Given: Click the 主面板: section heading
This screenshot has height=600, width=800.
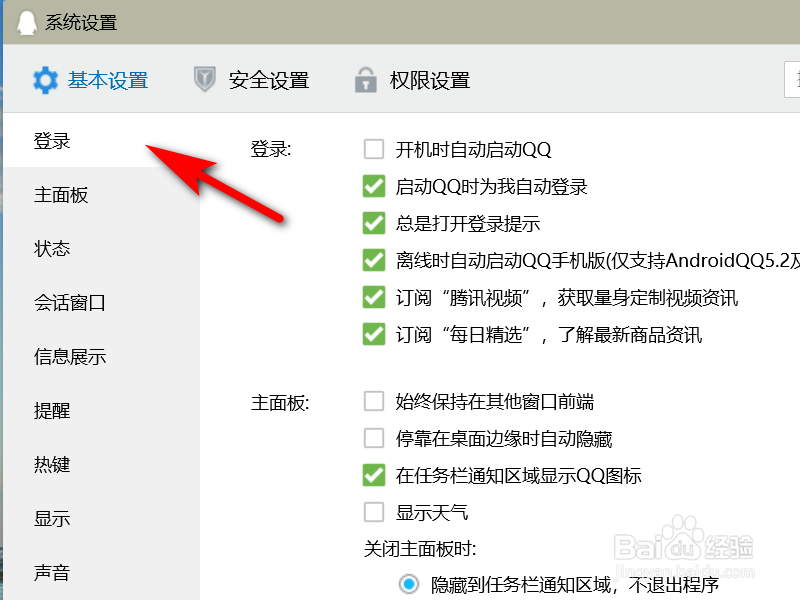Looking at the screenshot, I should pyautogui.click(x=280, y=403).
